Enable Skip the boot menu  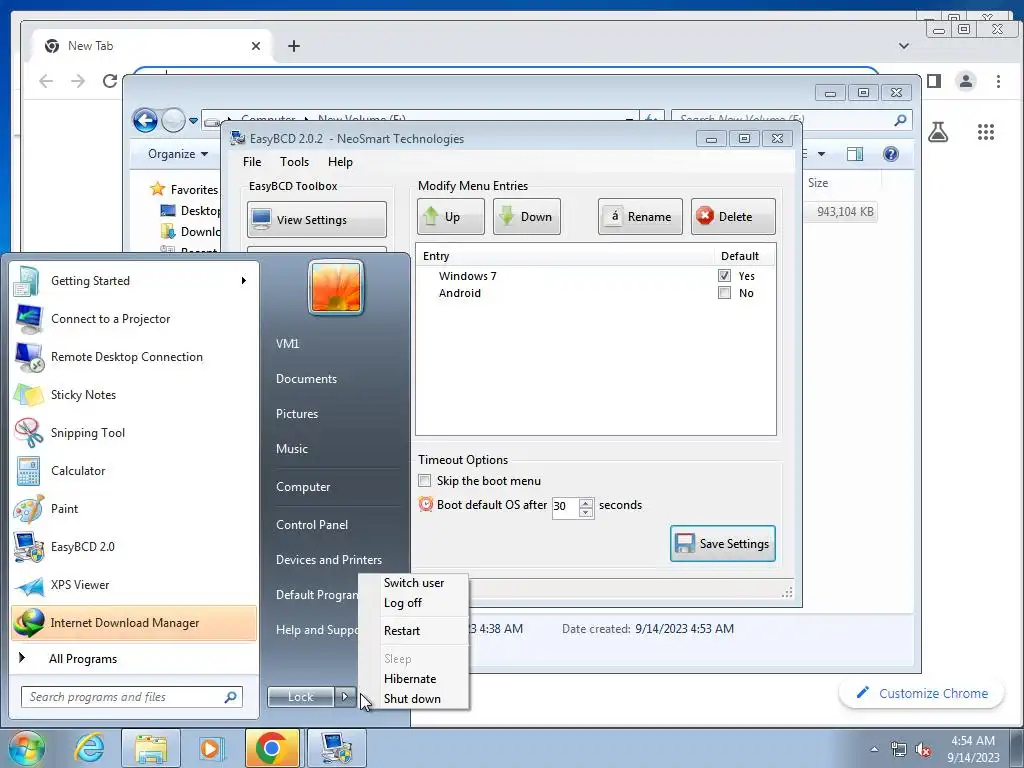424,481
